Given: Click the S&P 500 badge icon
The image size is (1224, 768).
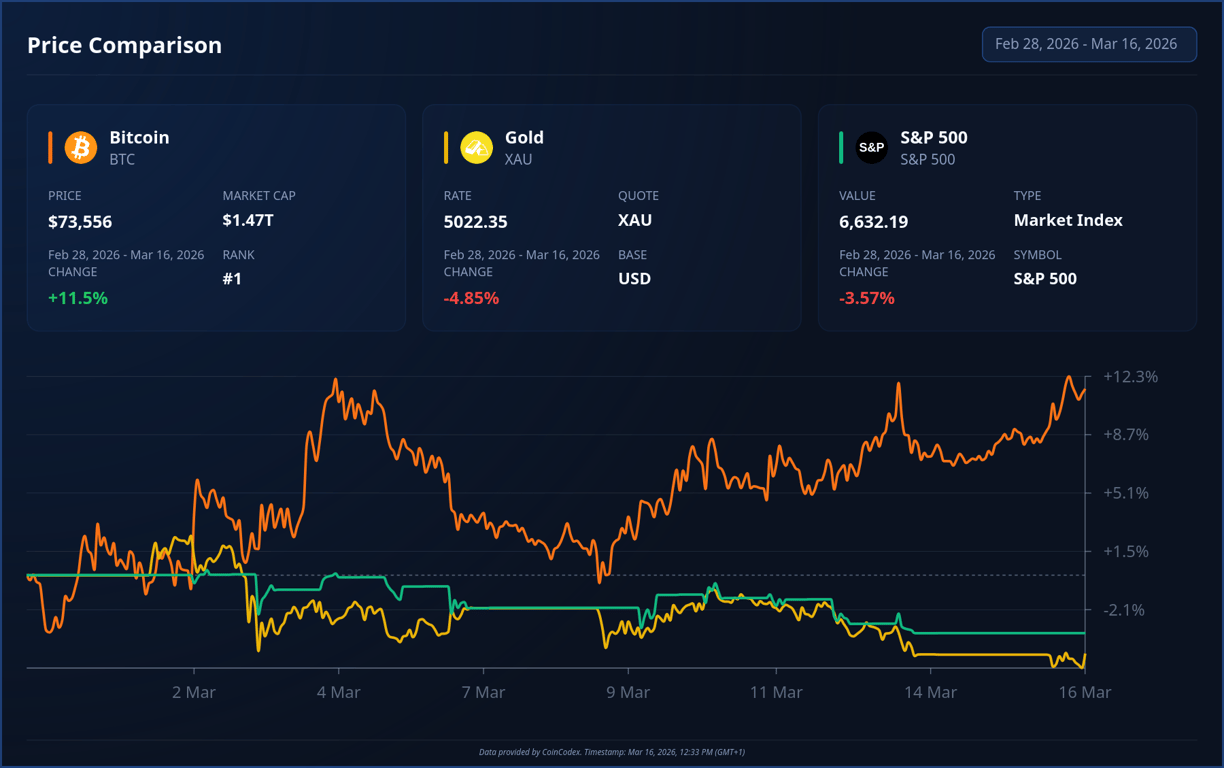Looking at the screenshot, I should click(x=871, y=147).
